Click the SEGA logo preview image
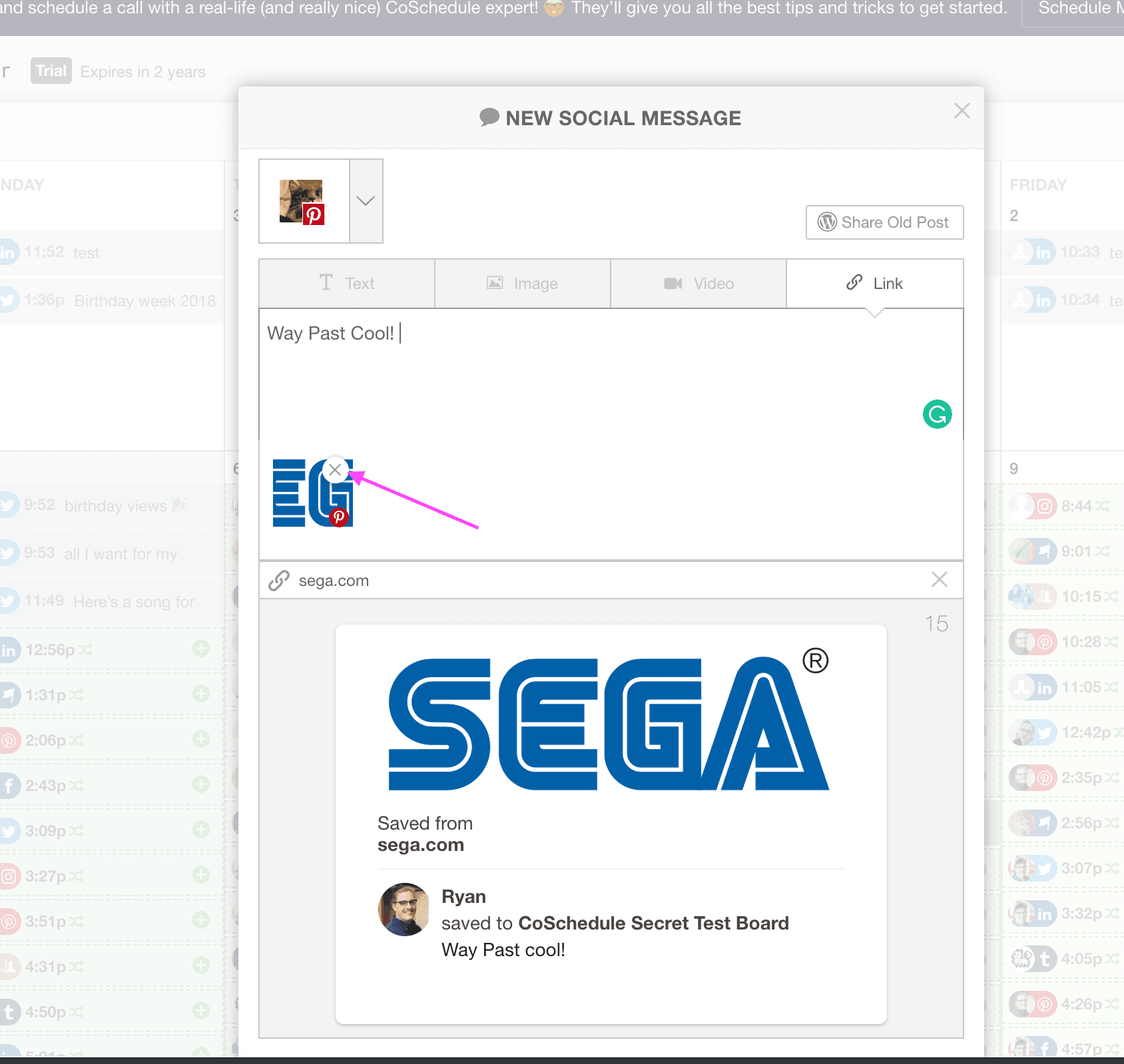The width and height of the screenshot is (1124, 1064). tap(609, 720)
